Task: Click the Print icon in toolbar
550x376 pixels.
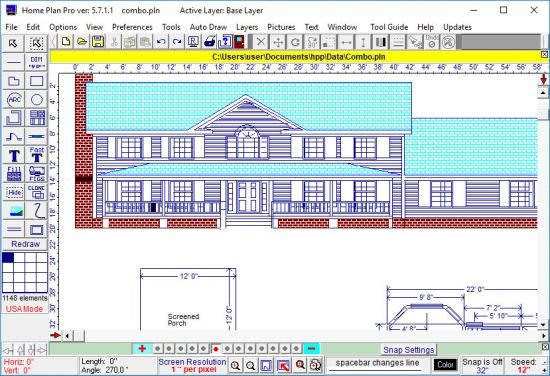Action: (x=209, y=42)
